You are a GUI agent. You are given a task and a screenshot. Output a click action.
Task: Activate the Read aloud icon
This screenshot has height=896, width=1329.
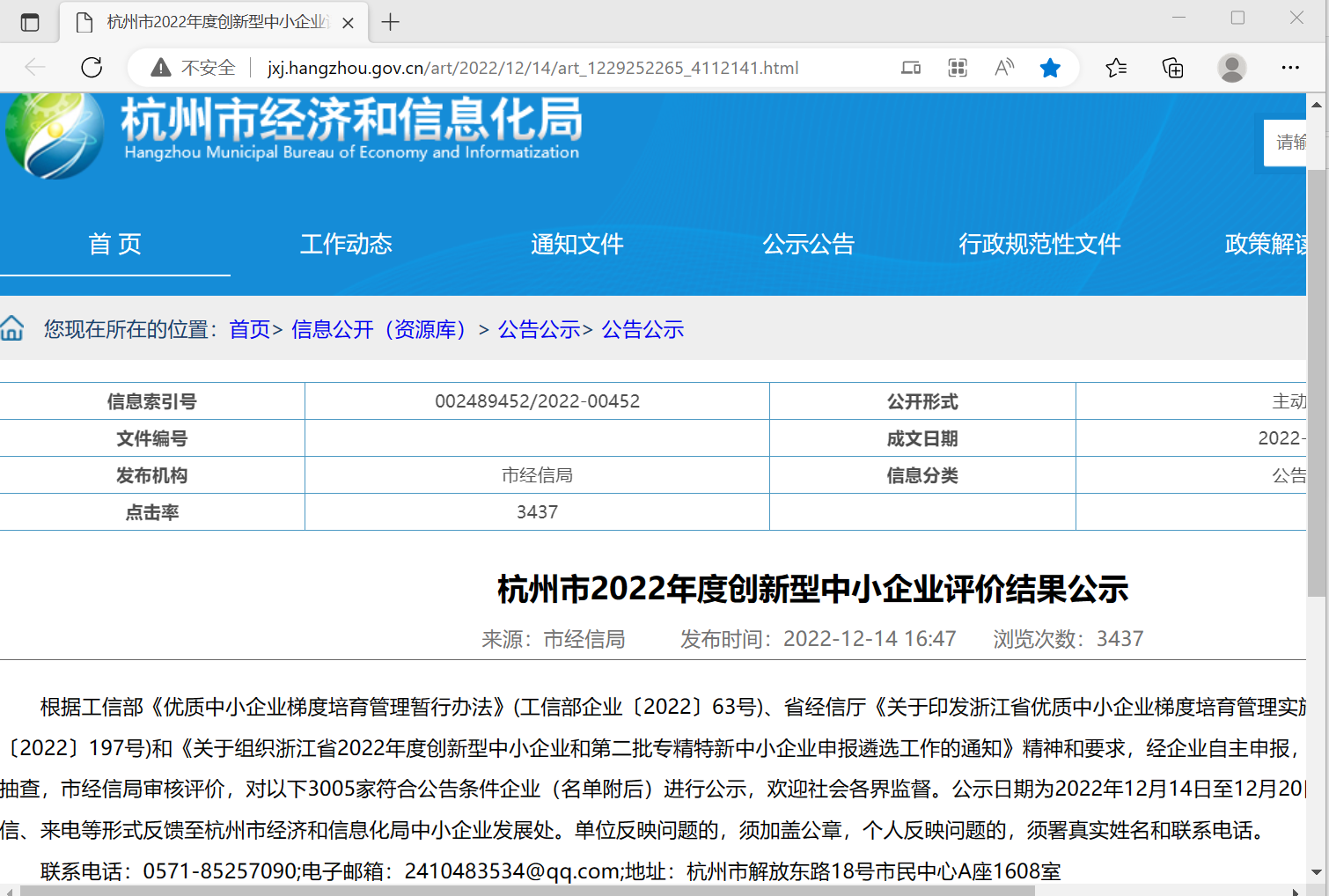[1003, 67]
